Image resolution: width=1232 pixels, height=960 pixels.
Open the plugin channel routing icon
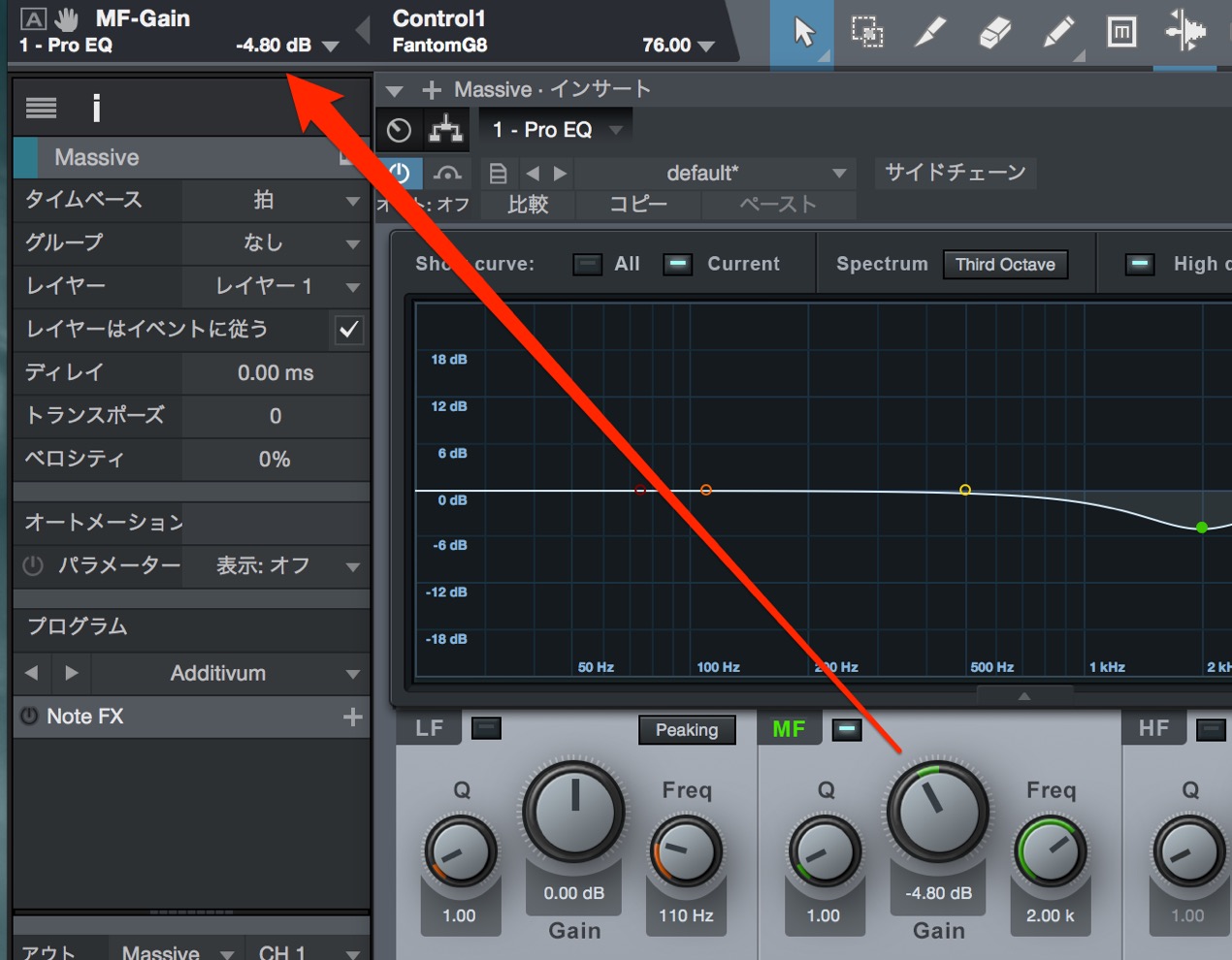[x=446, y=129]
